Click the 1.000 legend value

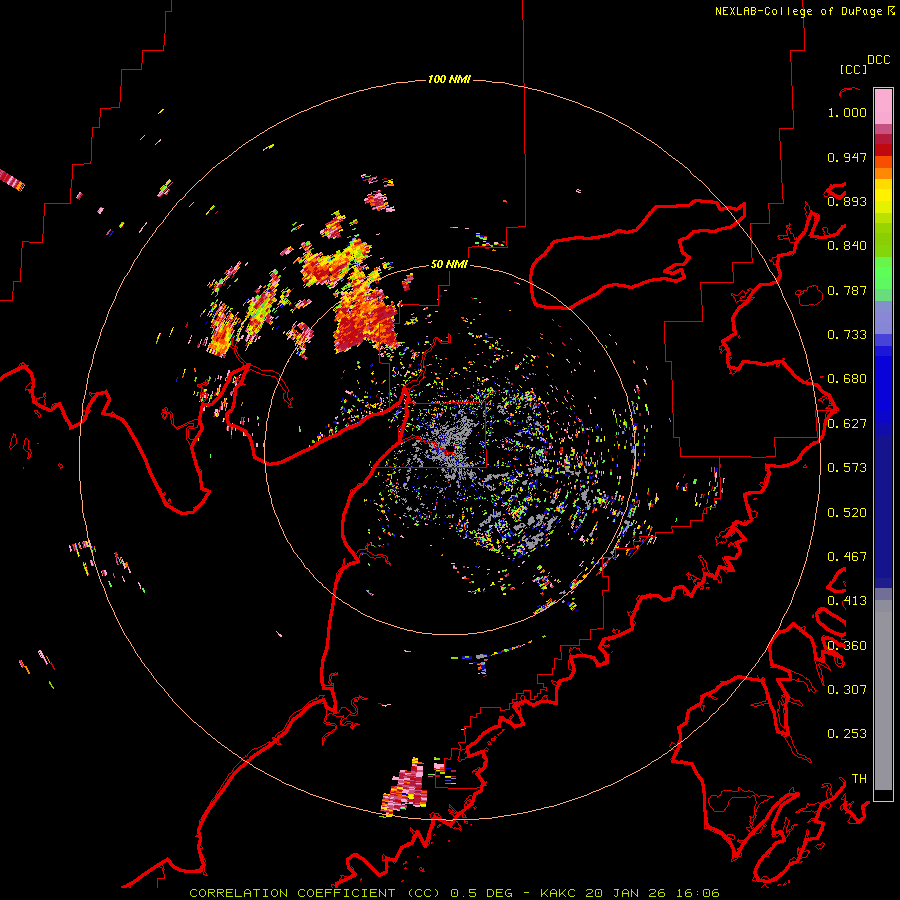(847, 112)
